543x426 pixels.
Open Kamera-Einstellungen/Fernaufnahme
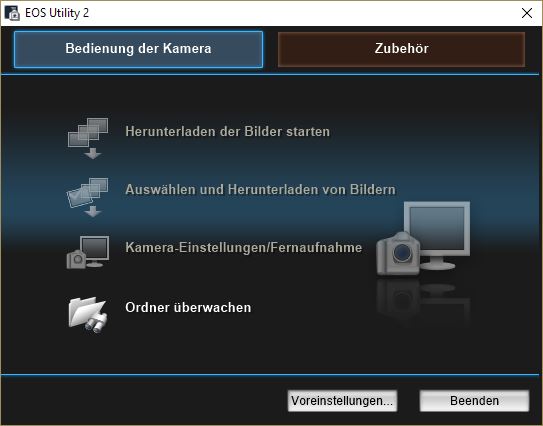[x=244, y=248]
